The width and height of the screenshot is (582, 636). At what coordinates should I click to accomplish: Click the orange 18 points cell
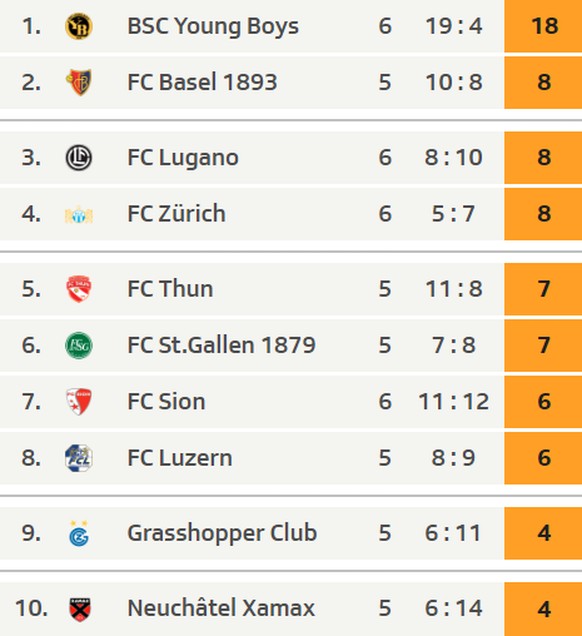click(x=543, y=26)
